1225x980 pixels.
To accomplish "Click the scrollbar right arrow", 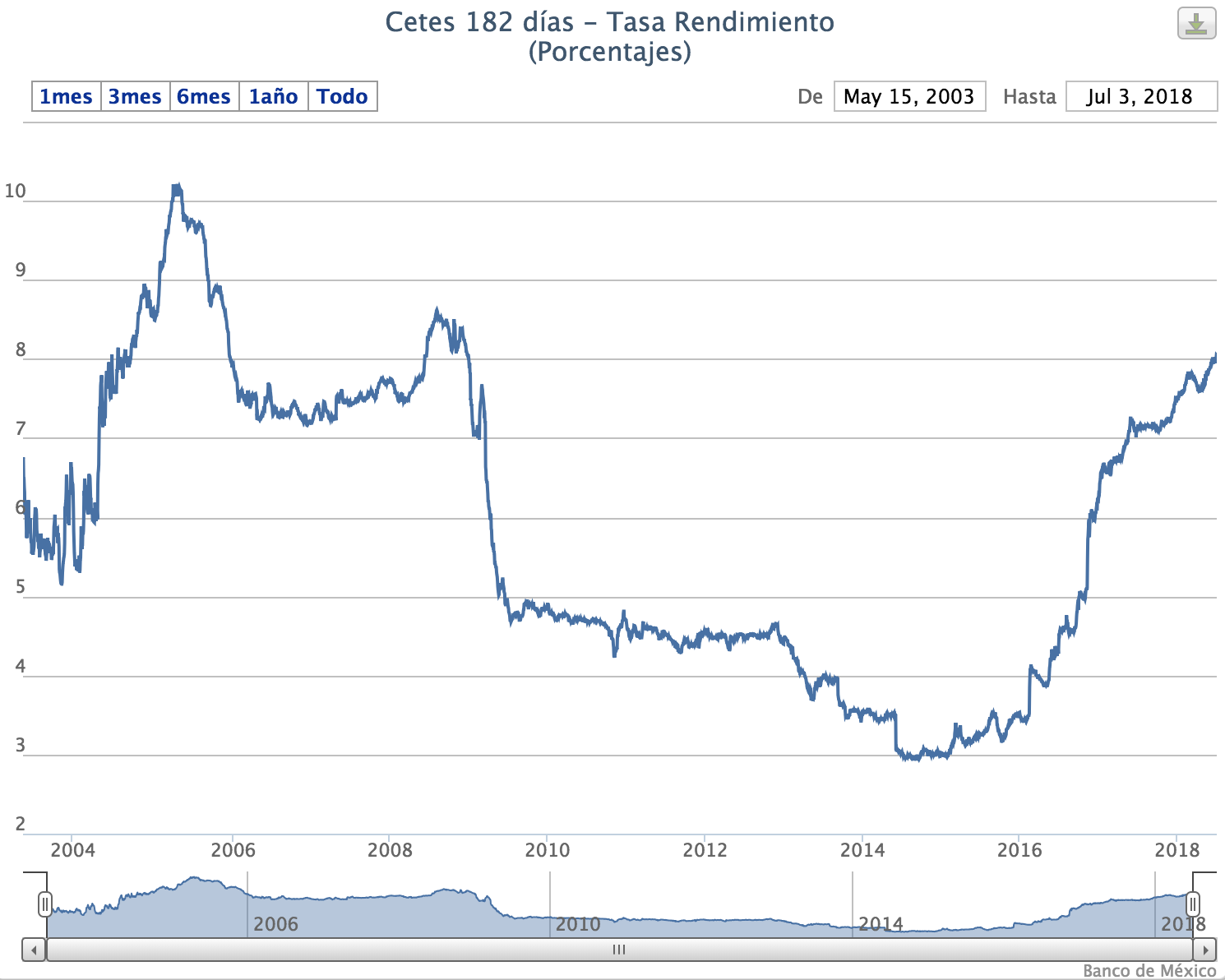I will [x=1204, y=950].
